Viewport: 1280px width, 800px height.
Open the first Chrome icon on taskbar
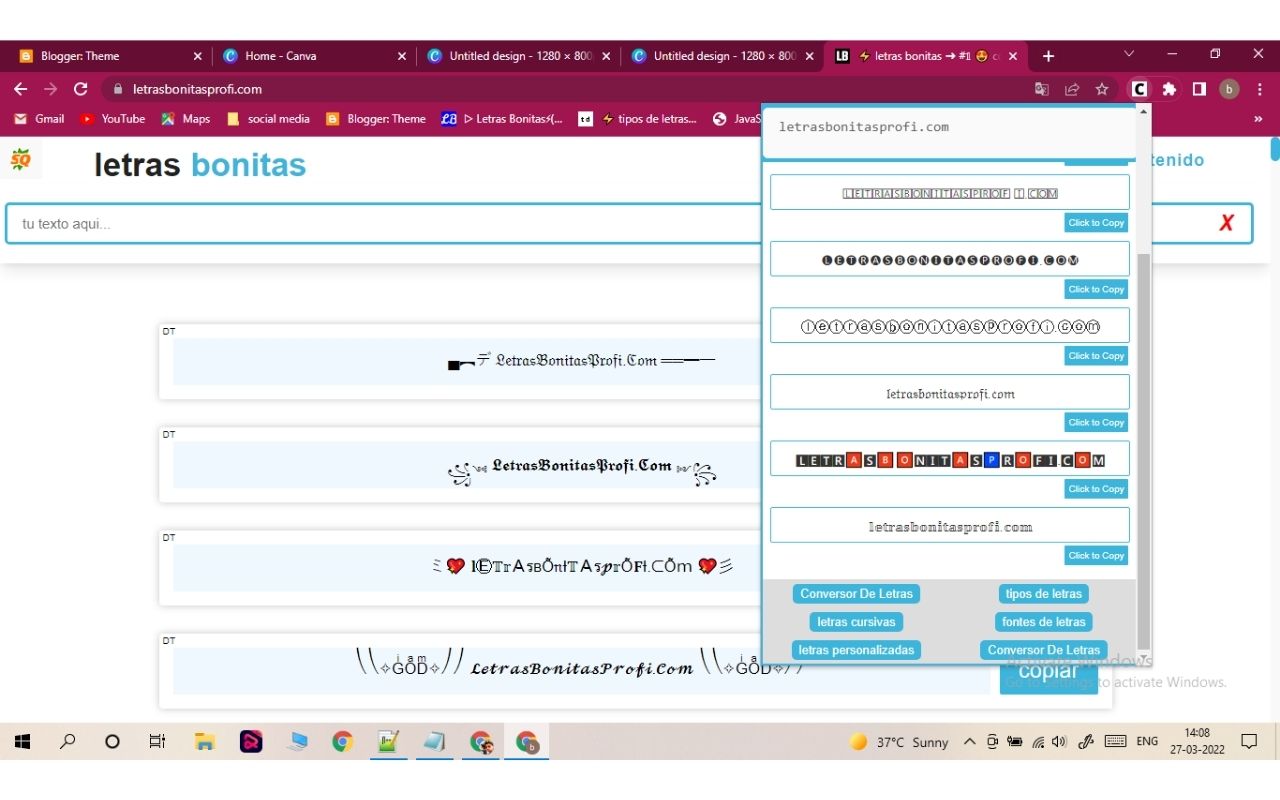343,742
